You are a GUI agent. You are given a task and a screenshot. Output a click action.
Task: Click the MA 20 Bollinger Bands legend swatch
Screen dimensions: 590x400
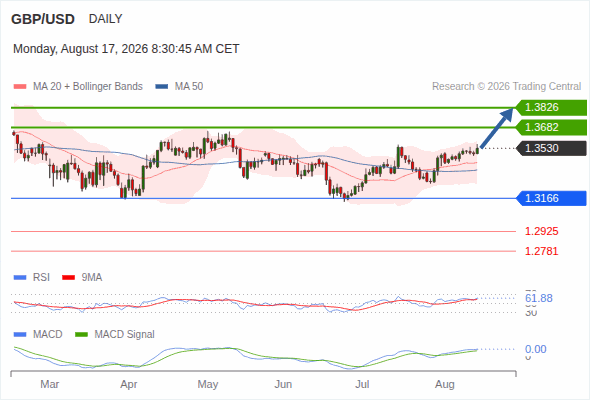pyautogui.click(x=20, y=87)
